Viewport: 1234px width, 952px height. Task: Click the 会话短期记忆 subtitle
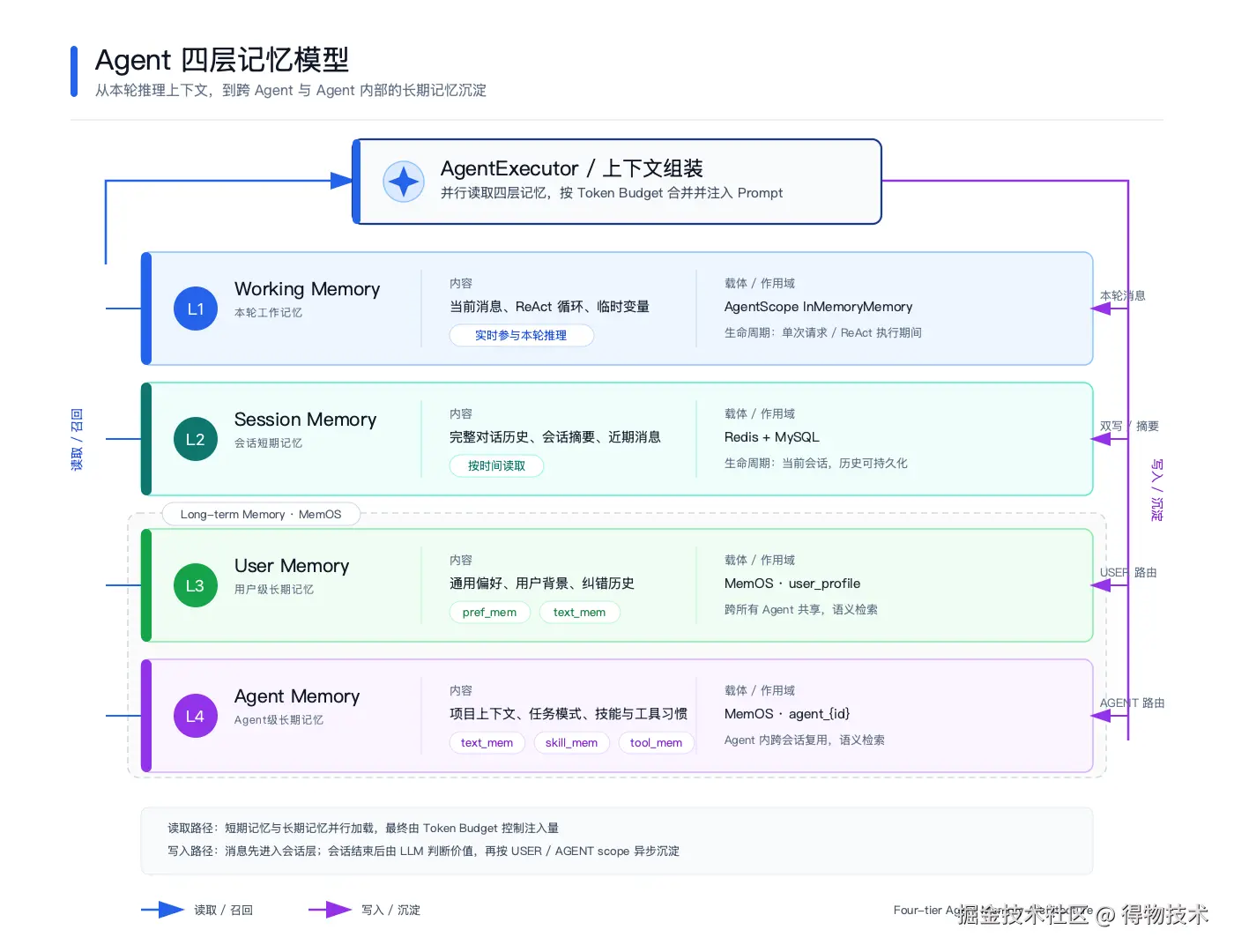coord(268,443)
